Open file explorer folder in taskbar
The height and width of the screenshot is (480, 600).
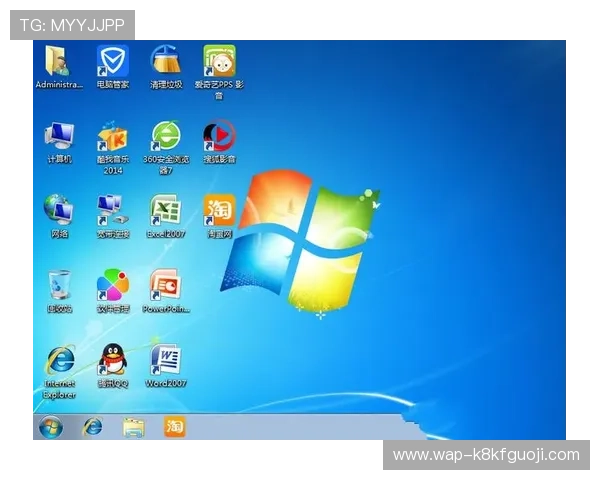[133, 427]
